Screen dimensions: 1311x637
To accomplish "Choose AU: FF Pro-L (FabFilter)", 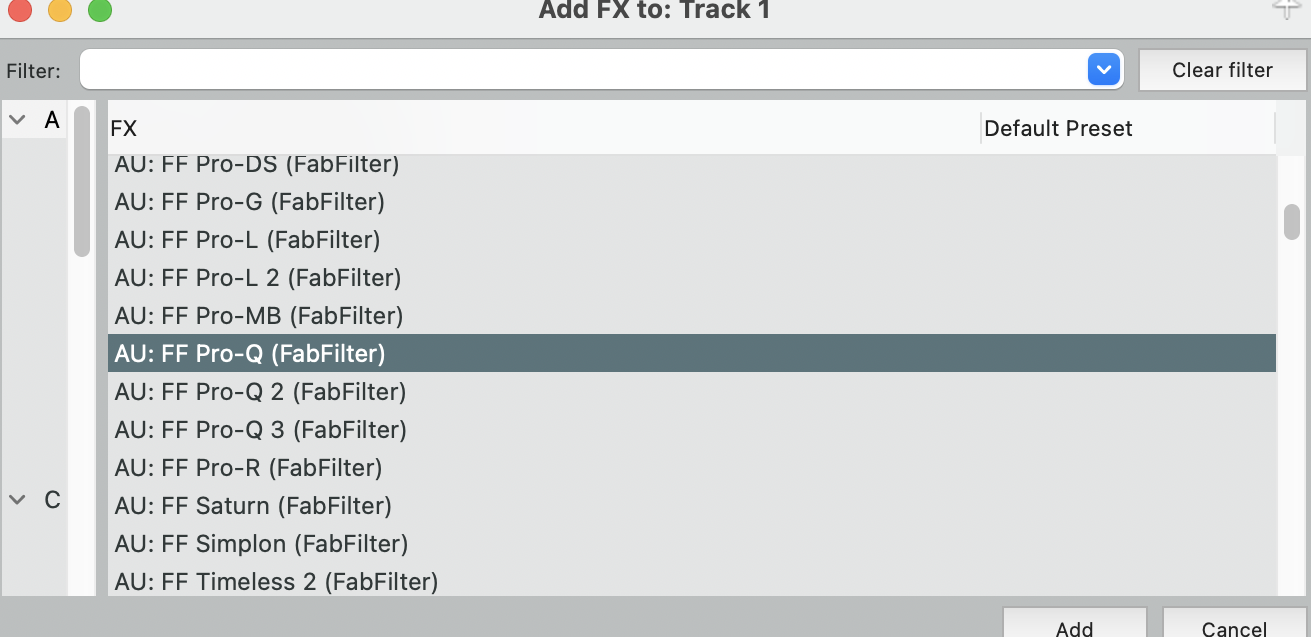I will 247,240.
